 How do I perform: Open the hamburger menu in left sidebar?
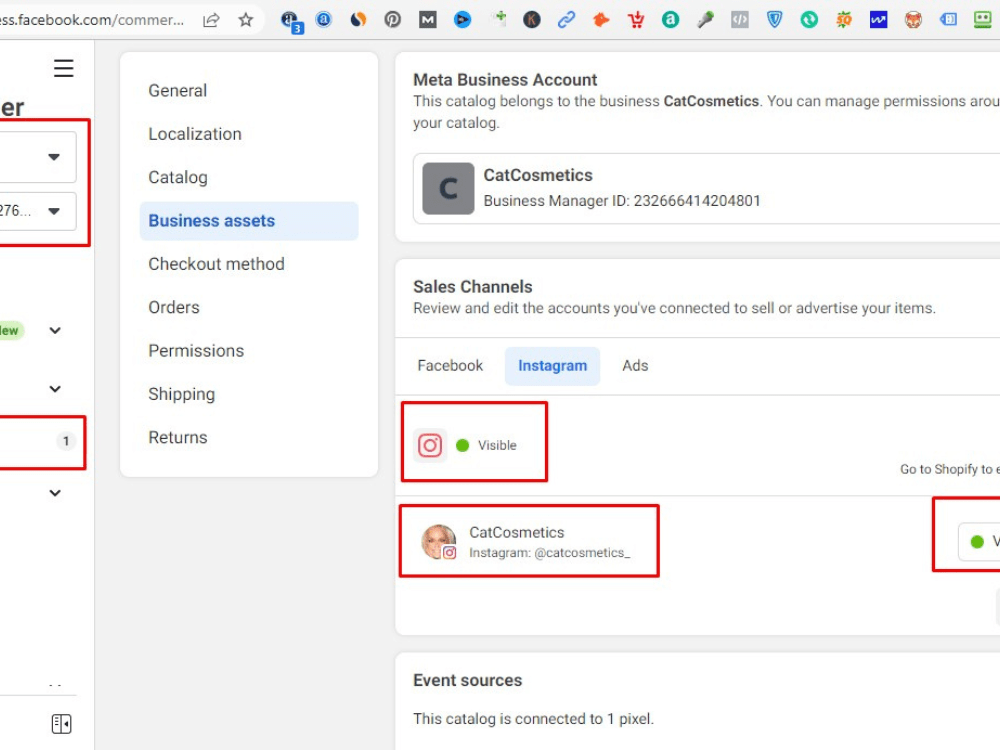click(63, 68)
